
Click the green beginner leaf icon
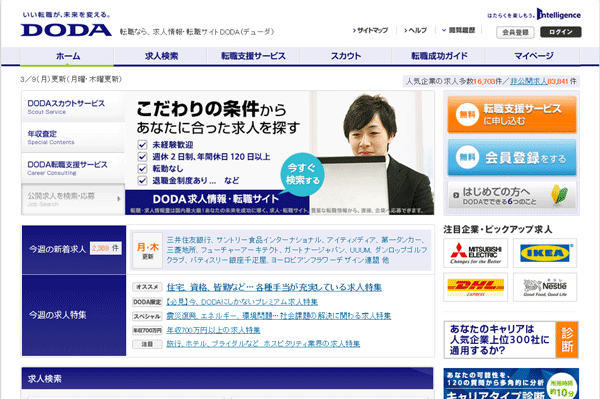point(559,195)
